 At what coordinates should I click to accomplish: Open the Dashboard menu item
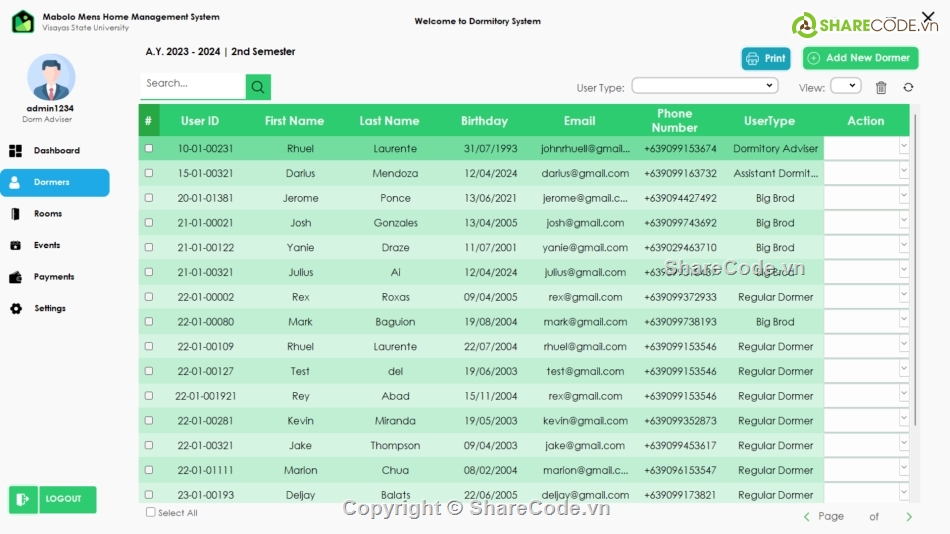coord(56,151)
